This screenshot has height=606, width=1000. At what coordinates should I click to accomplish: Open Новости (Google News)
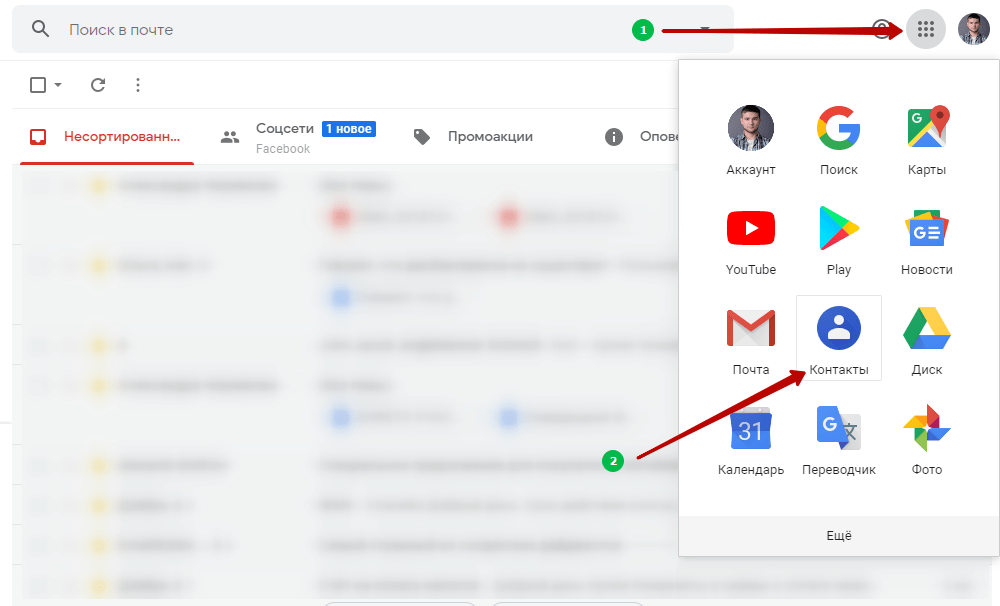[927, 241]
